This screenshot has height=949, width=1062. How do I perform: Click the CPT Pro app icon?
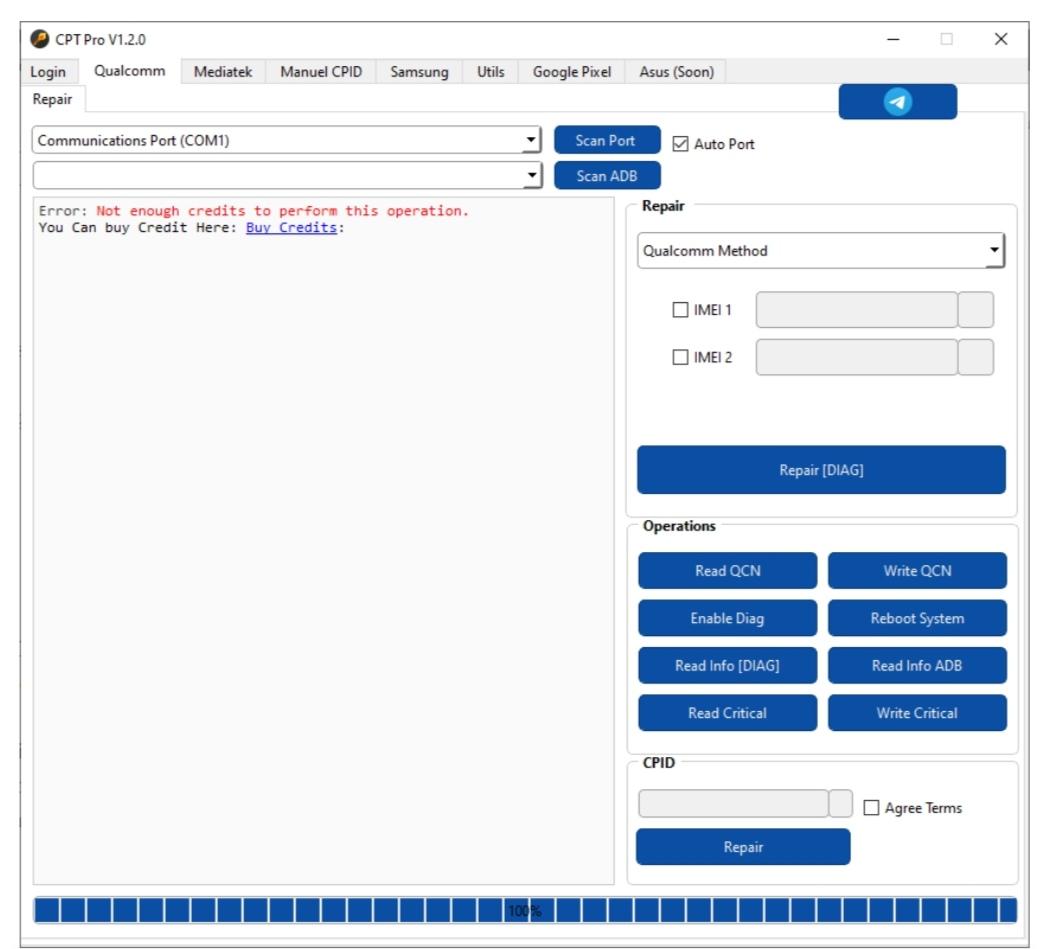39,39
